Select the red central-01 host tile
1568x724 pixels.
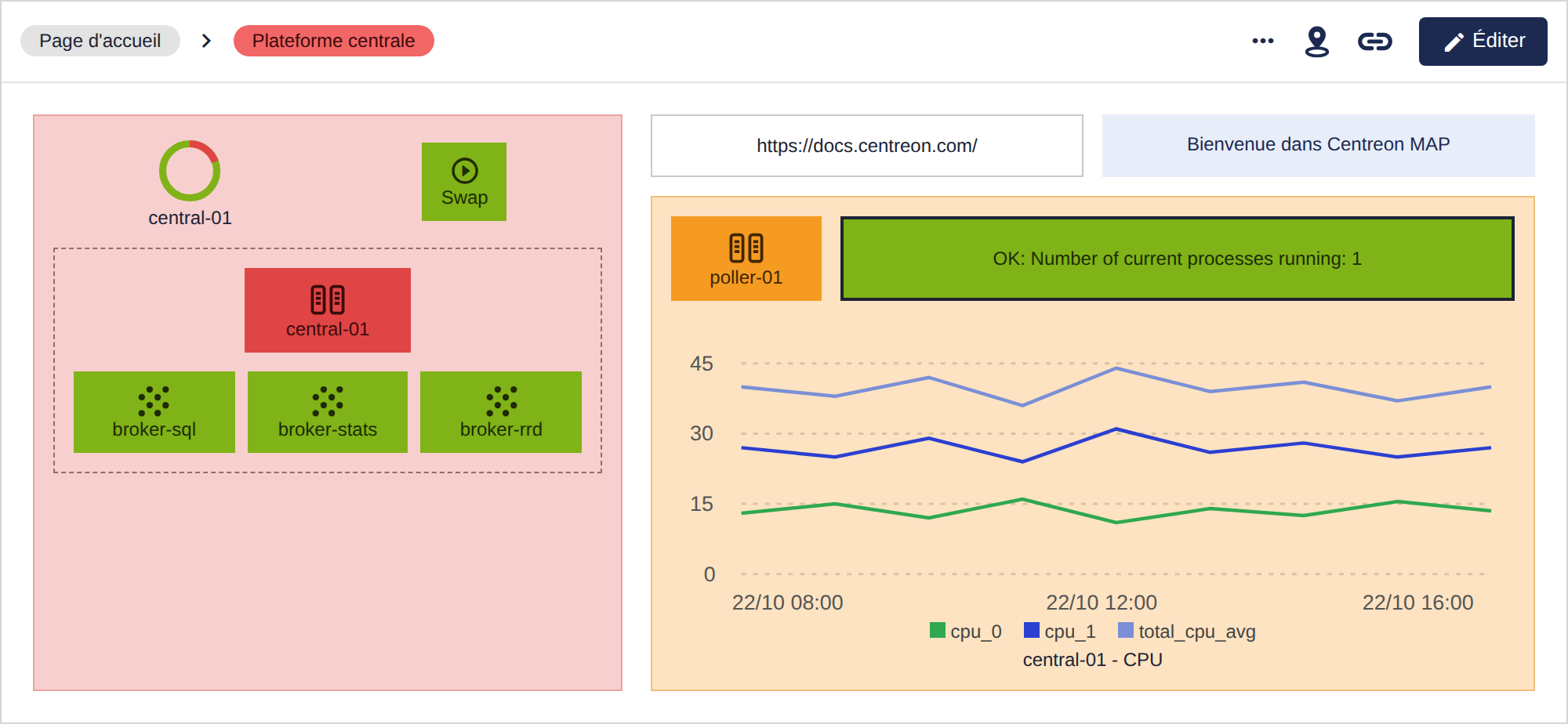click(328, 310)
